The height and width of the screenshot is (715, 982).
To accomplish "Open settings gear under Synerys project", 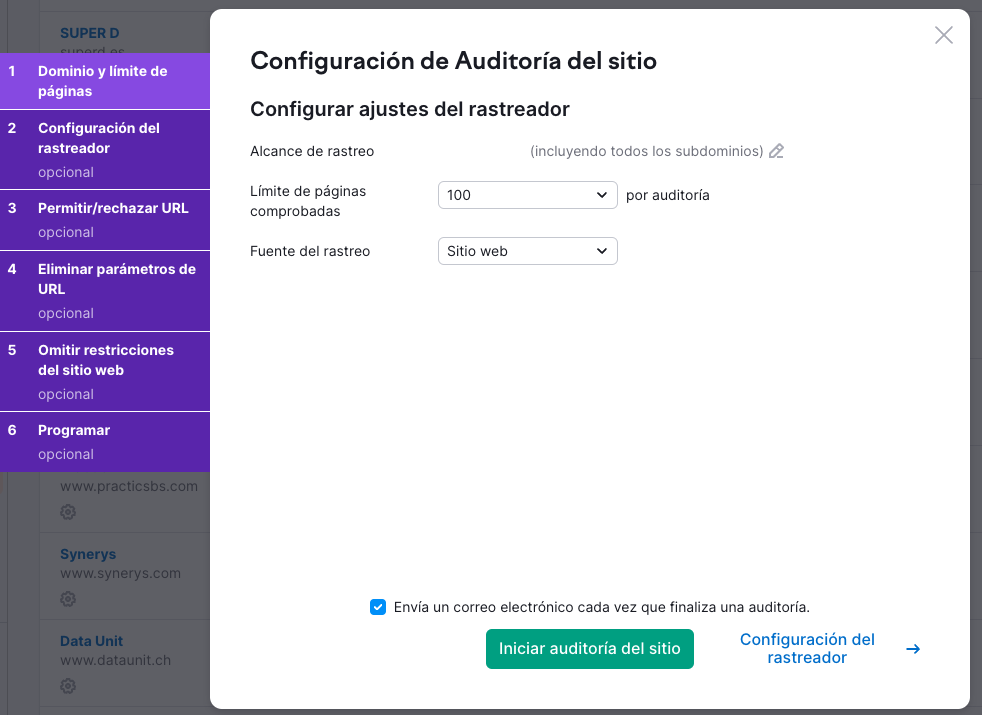I will tap(67, 599).
